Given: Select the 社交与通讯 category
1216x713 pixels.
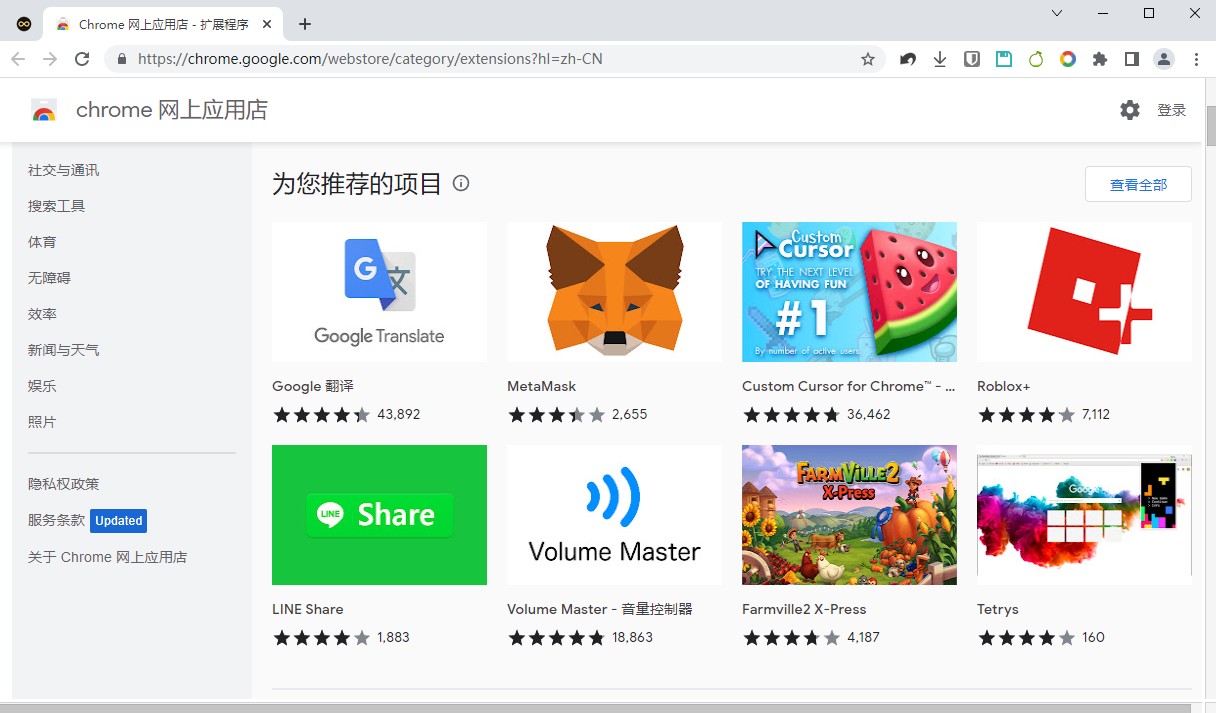Looking at the screenshot, I should (x=63, y=170).
